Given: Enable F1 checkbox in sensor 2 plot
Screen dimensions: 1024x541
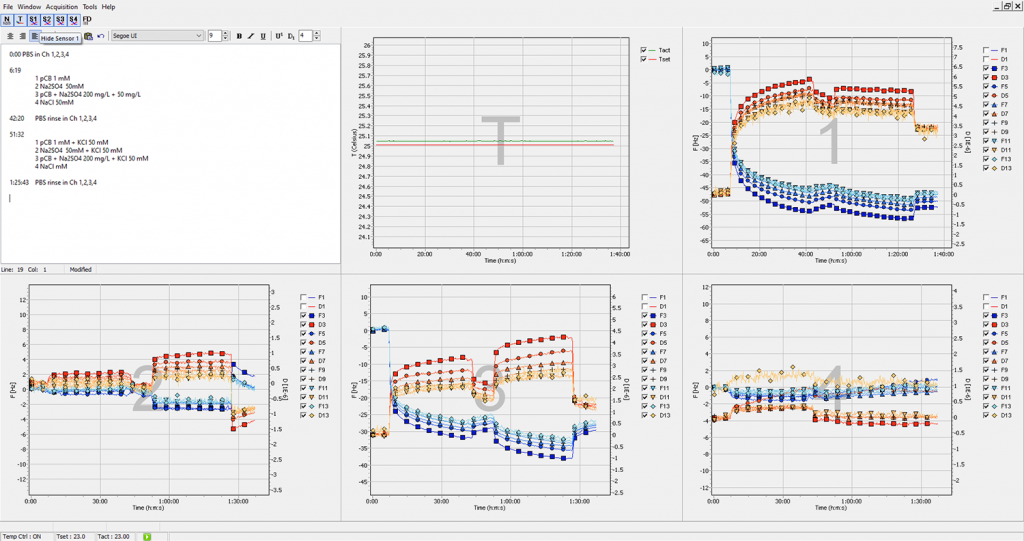Looking at the screenshot, I should (x=304, y=297).
